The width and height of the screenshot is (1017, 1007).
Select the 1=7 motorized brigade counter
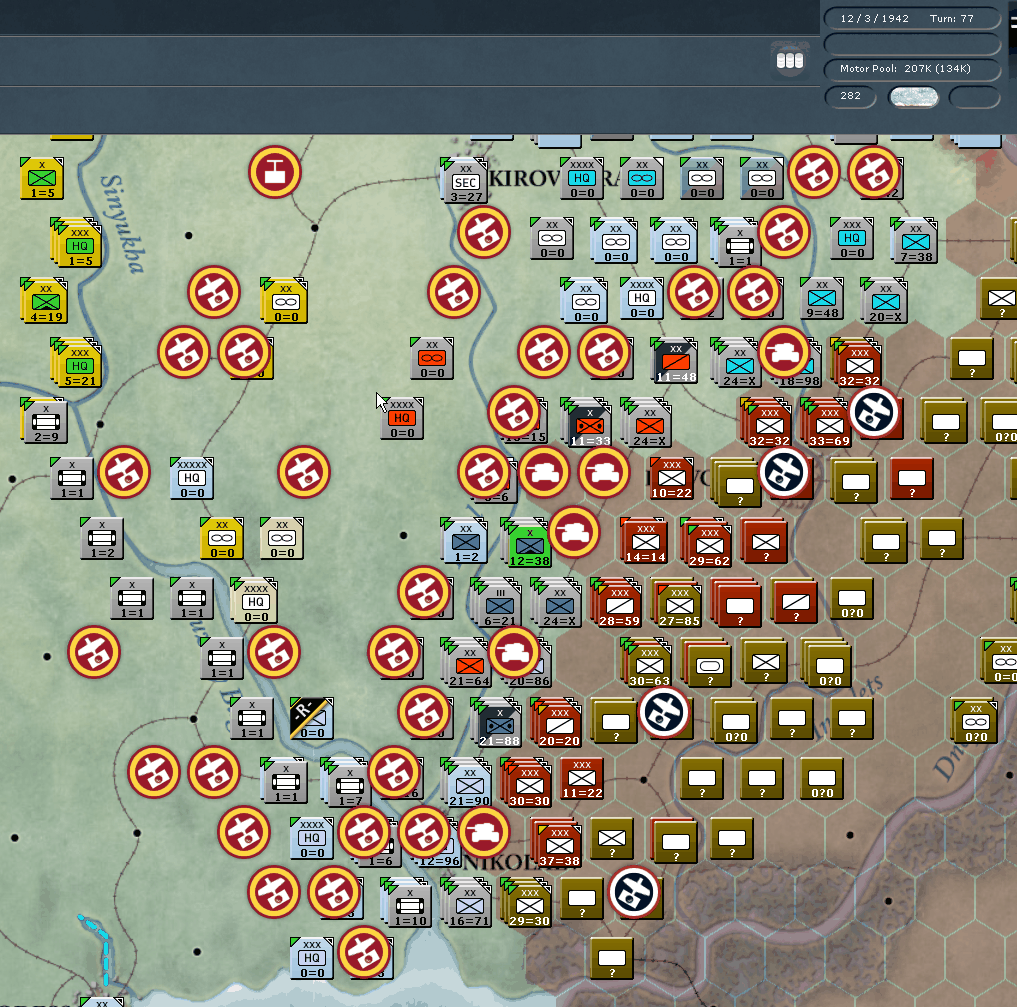[x=346, y=782]
